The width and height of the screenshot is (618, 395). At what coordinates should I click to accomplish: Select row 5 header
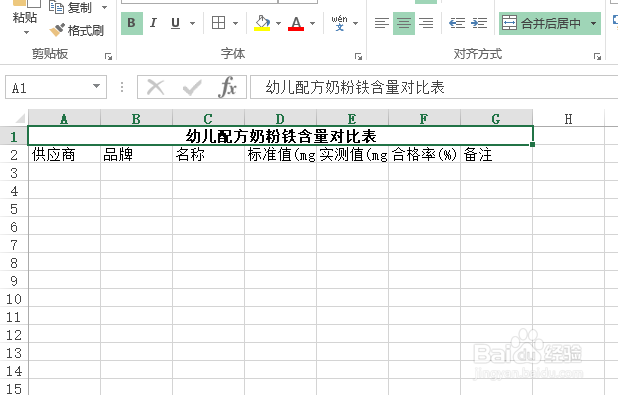coord(14,209)
